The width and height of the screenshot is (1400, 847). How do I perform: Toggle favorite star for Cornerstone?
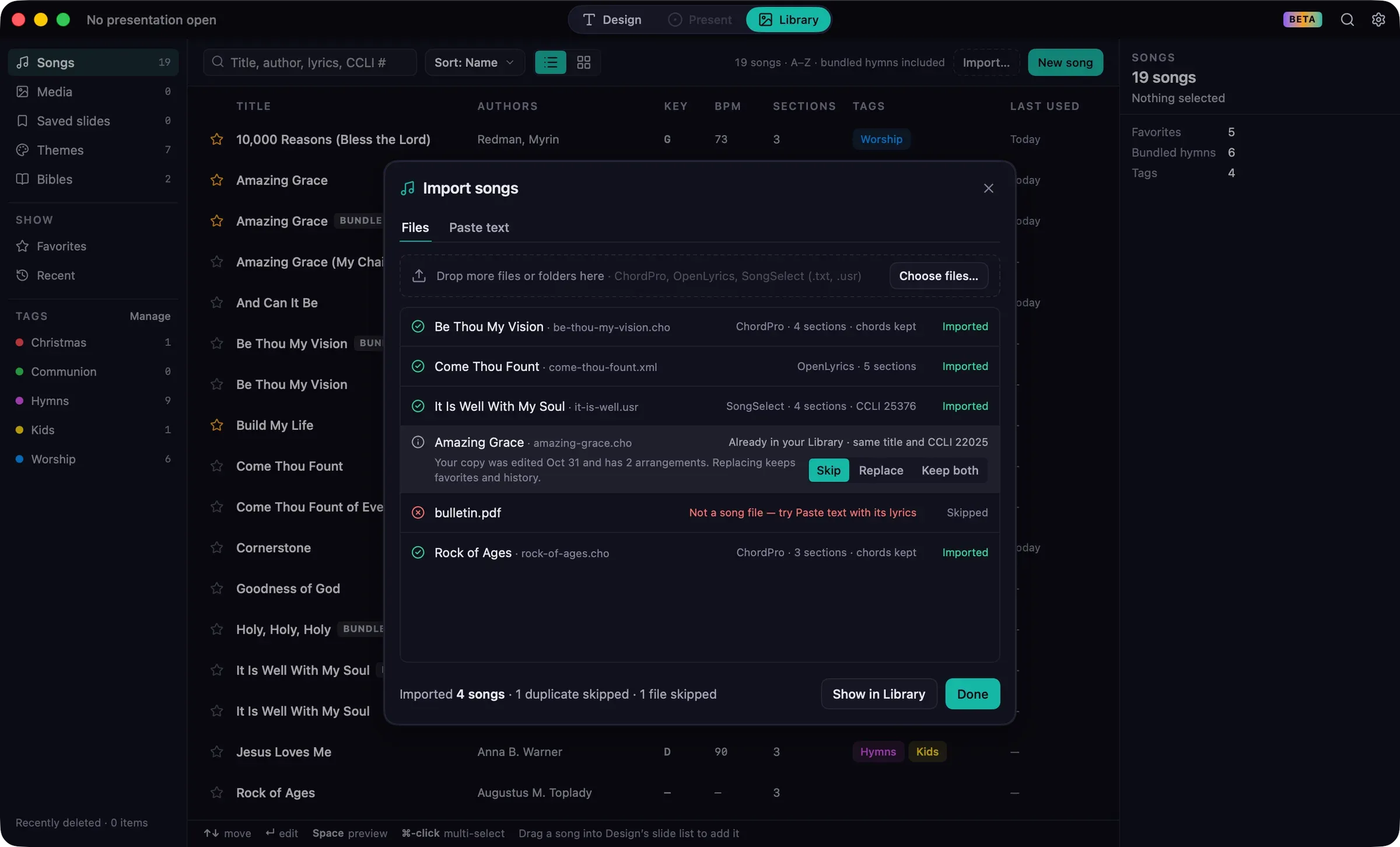point(216,548)
